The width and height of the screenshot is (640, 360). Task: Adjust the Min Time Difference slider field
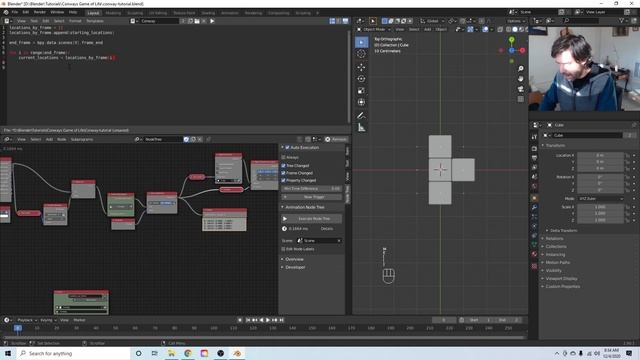[x=311, y=189]
